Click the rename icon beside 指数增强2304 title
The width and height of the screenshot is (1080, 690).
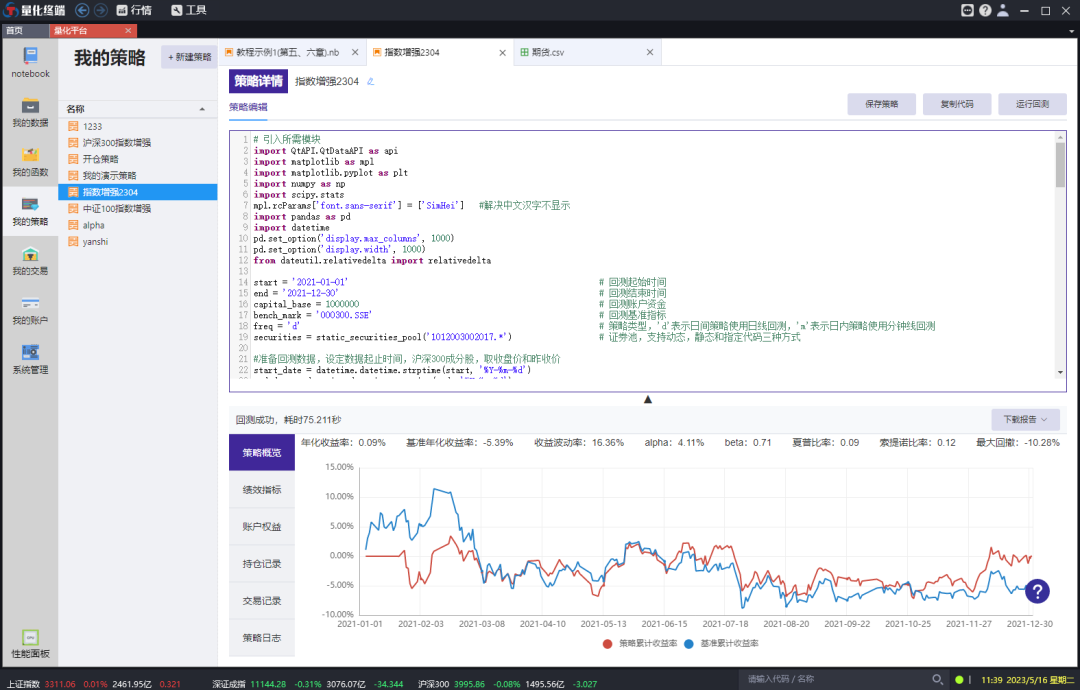(371, 81)
